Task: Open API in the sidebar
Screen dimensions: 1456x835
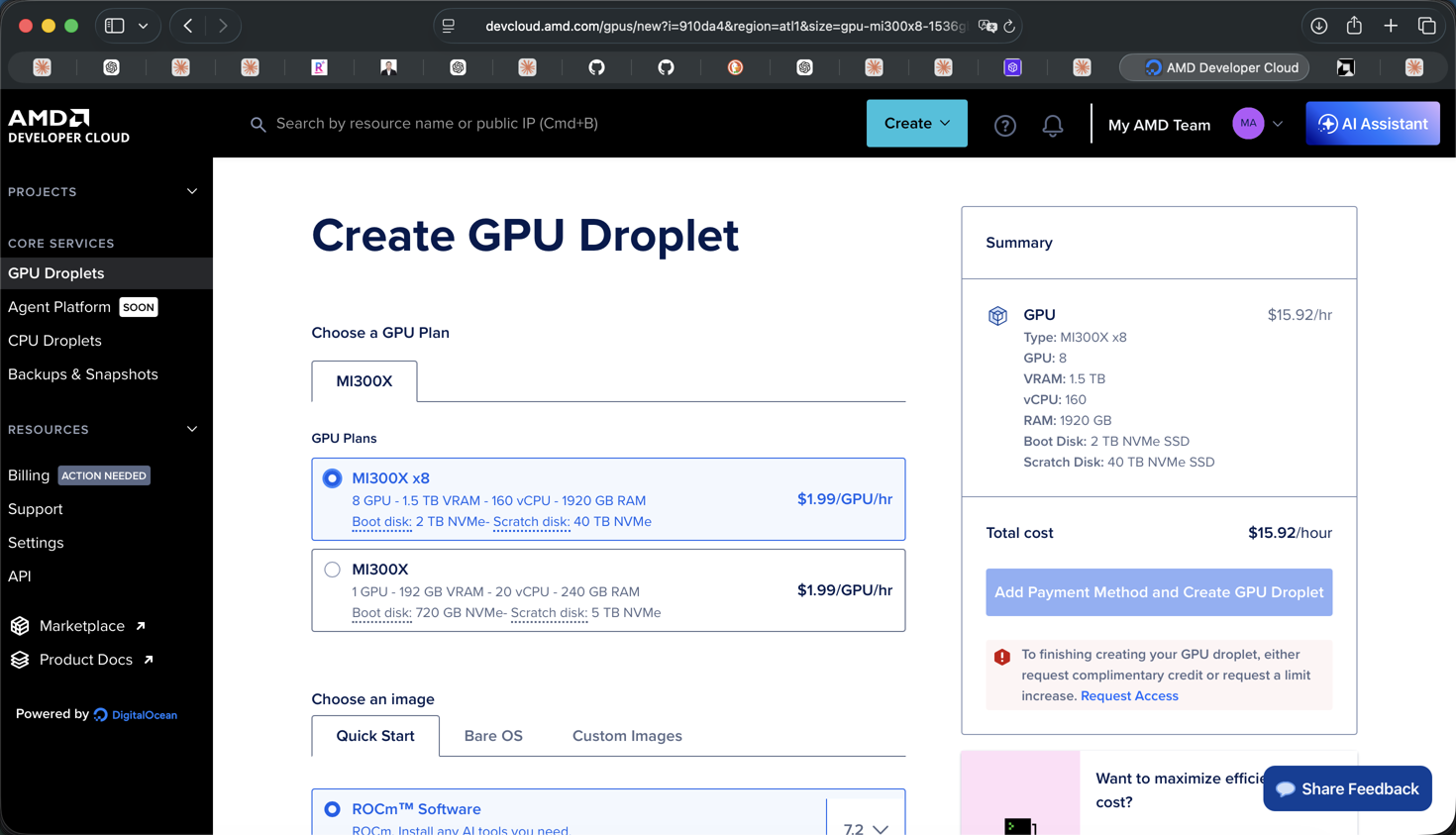Action: click(20, 576)
